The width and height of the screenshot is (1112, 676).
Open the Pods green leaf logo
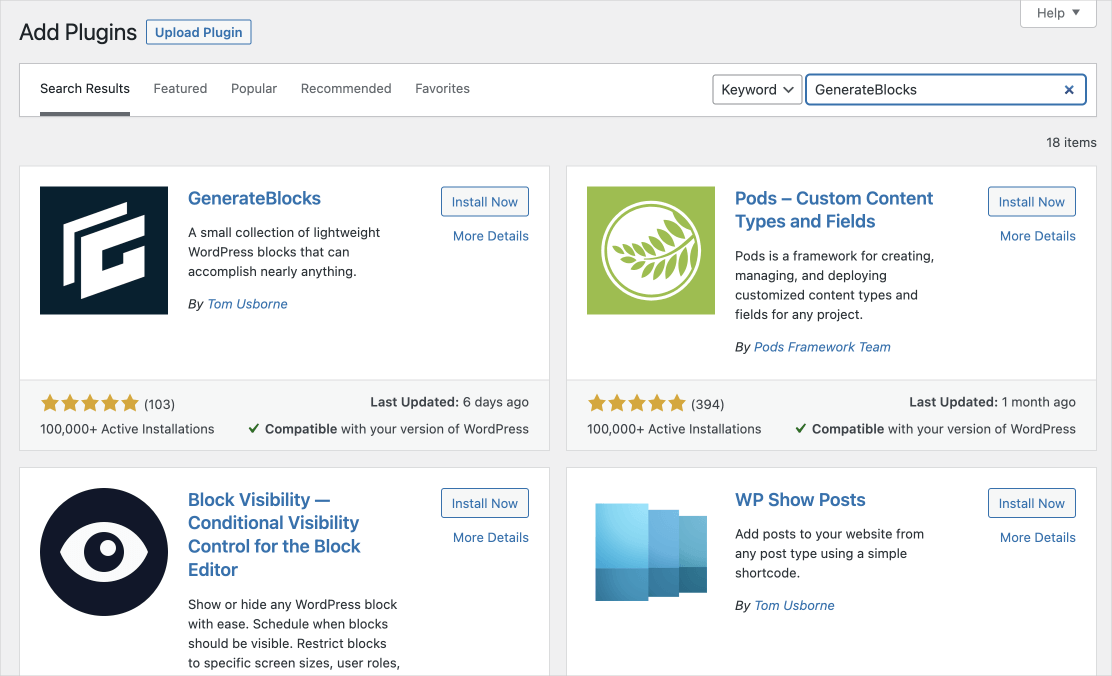650,250
